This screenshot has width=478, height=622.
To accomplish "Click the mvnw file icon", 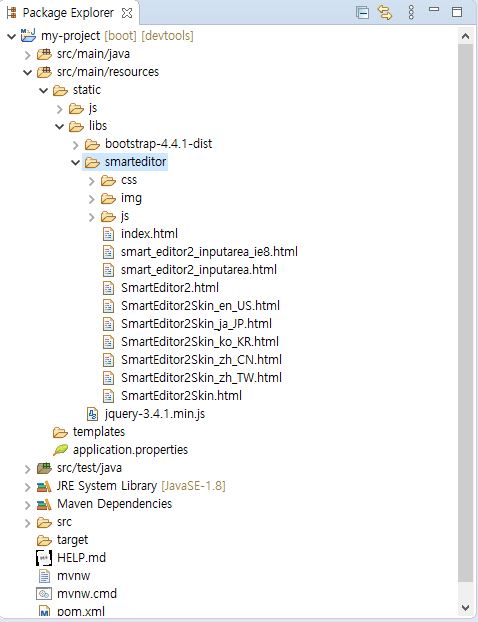I will (44, 576).
